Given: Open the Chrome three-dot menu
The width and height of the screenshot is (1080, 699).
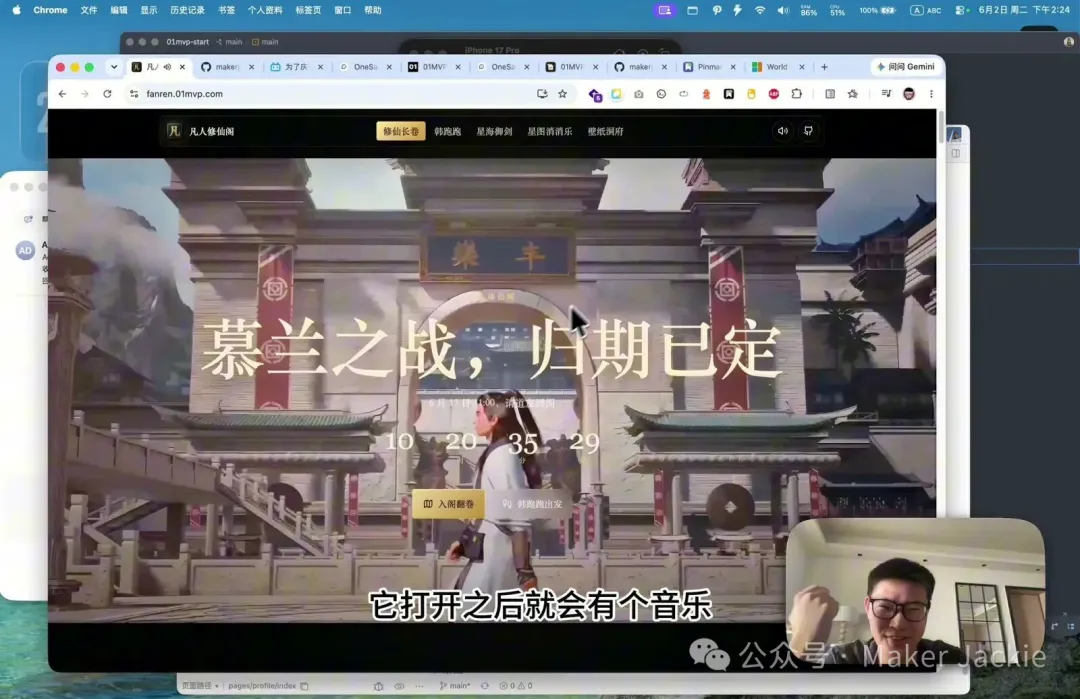Looking at the screenshot, I should coord(931,94).
